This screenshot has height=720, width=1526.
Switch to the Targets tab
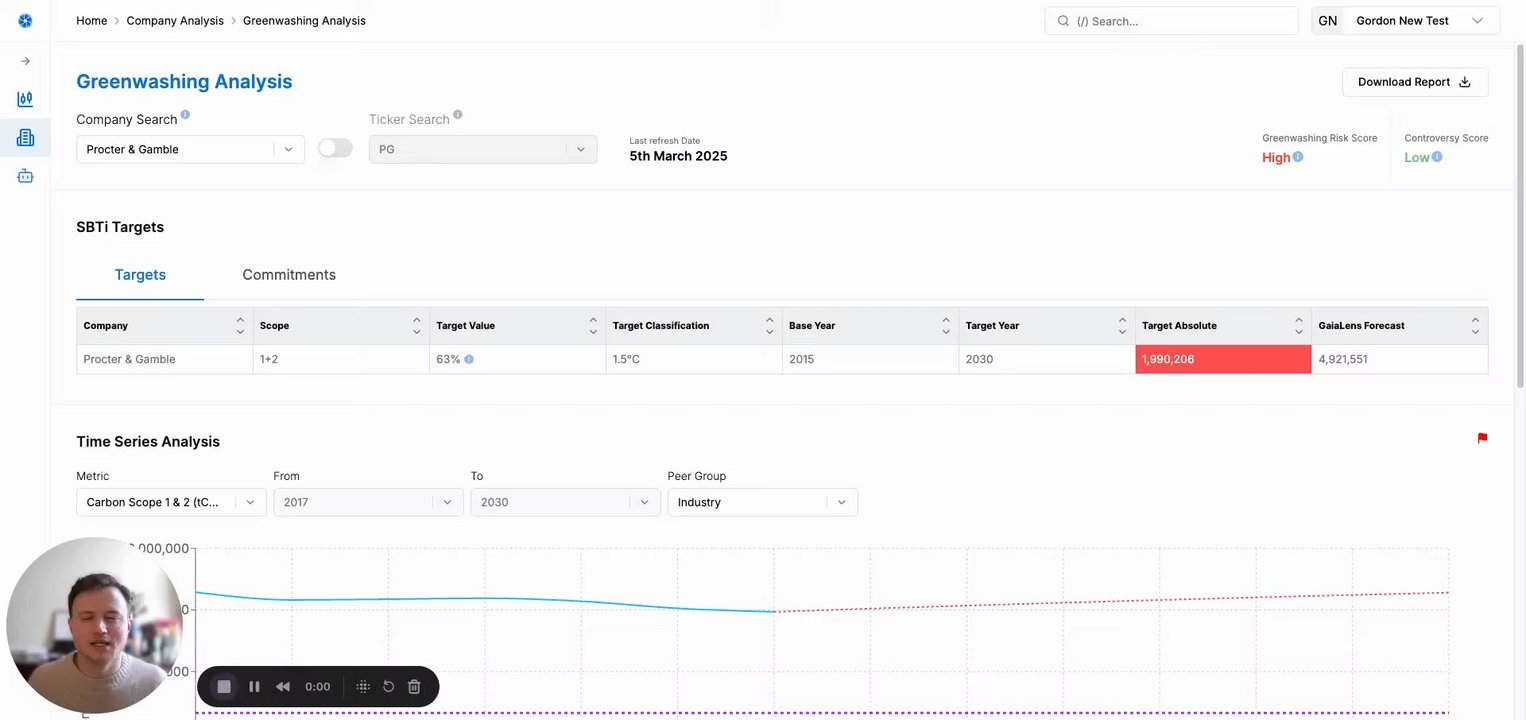click(x=140, y=275)
